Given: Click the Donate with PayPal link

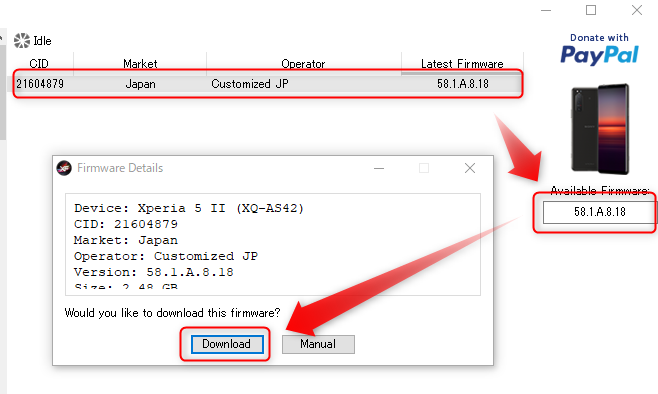Looking at the screenshot, I should click(x=599, y=49).
